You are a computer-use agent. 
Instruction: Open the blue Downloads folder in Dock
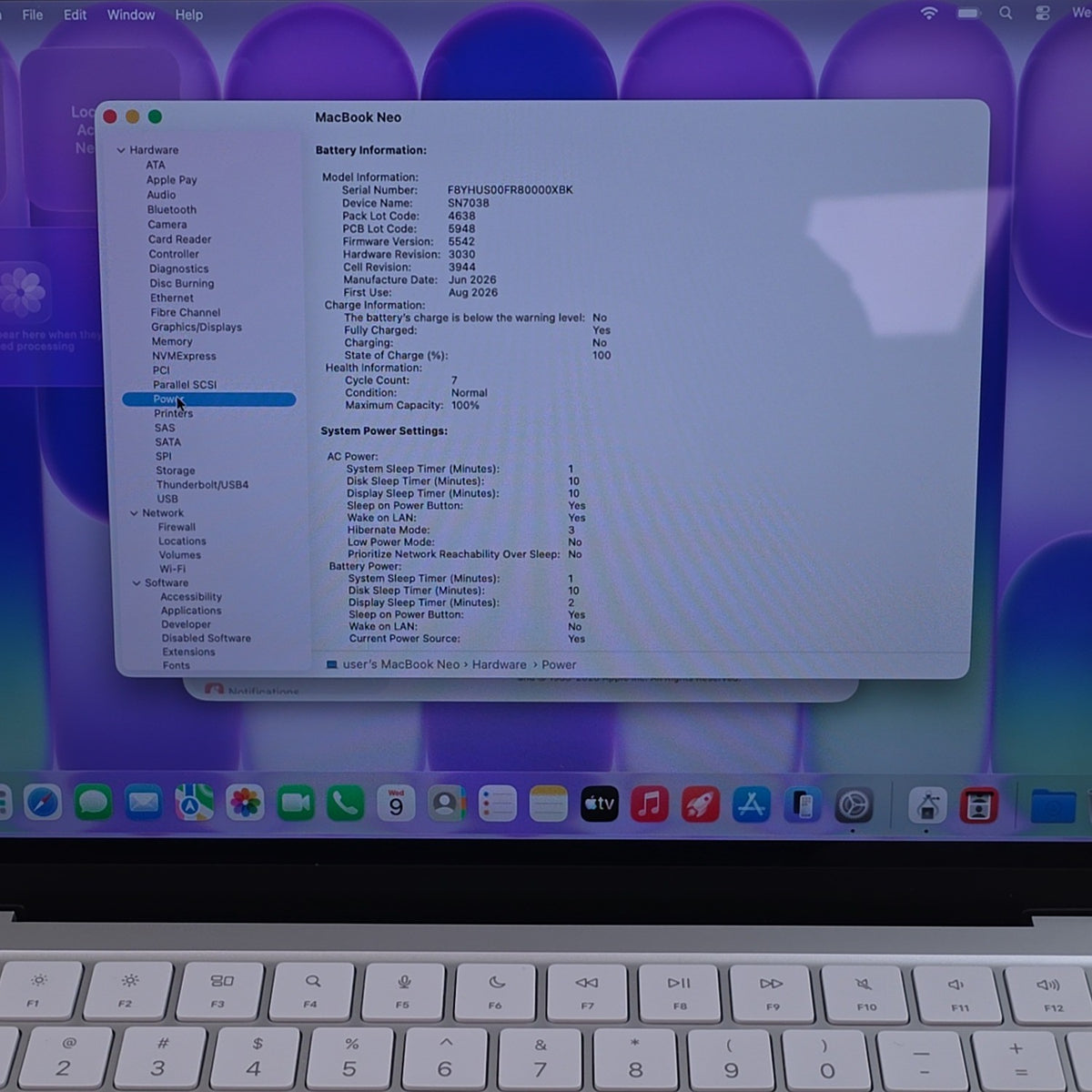pos(1053,806)
